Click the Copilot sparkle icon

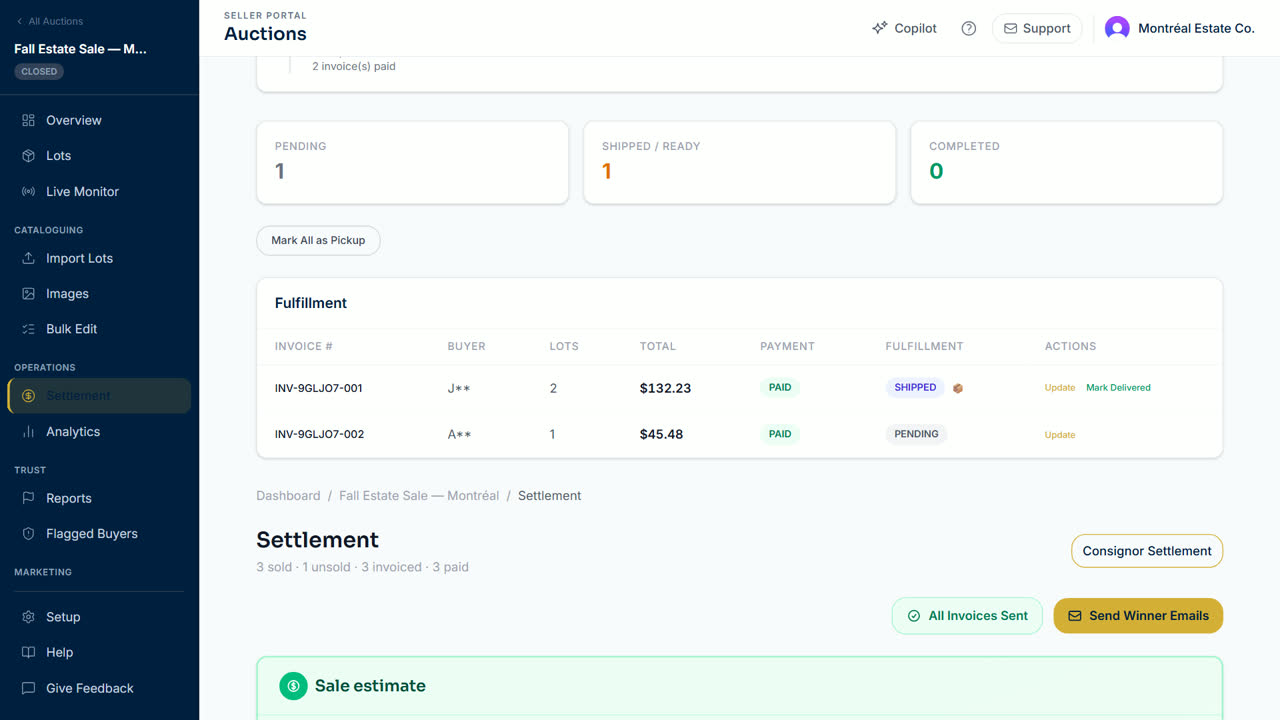[879, 28]
